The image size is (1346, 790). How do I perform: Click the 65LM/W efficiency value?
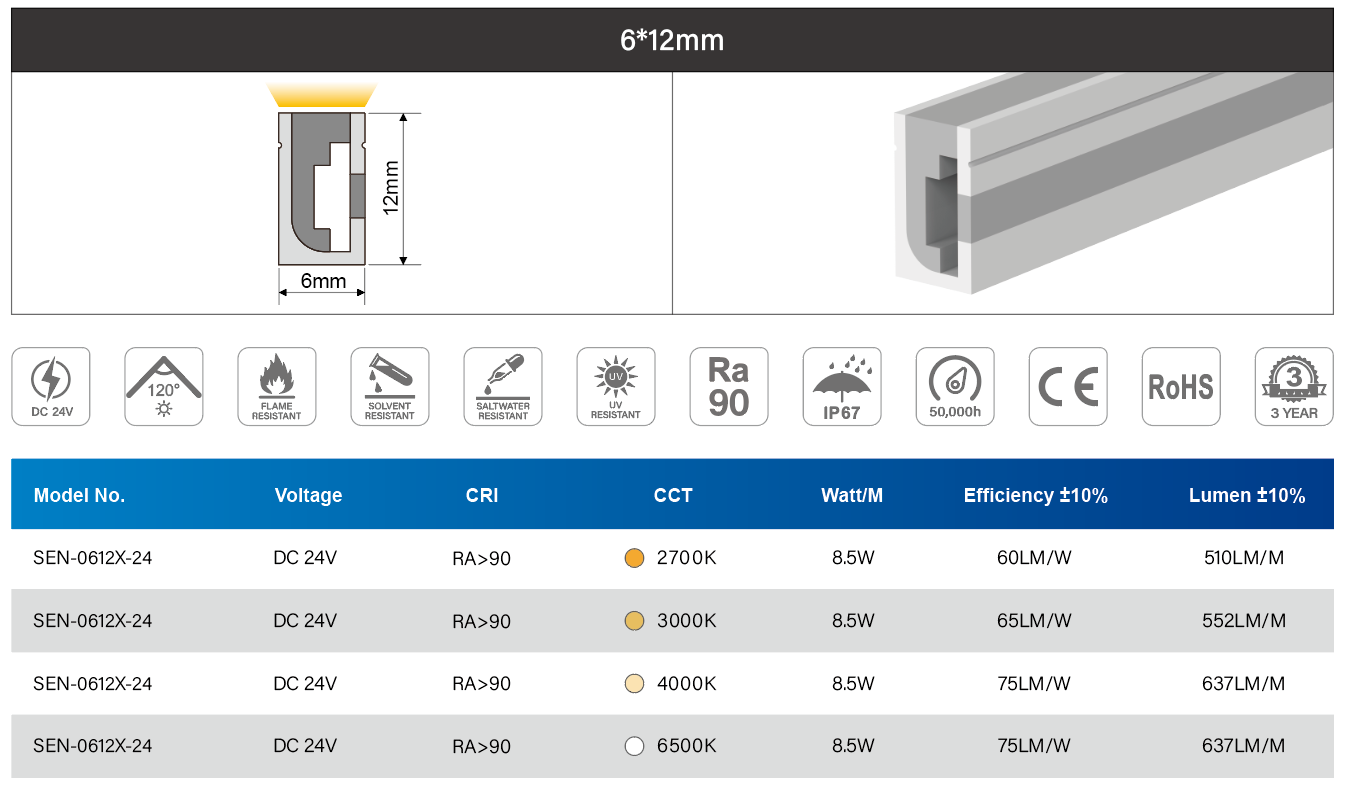[x=1034, y=621]
